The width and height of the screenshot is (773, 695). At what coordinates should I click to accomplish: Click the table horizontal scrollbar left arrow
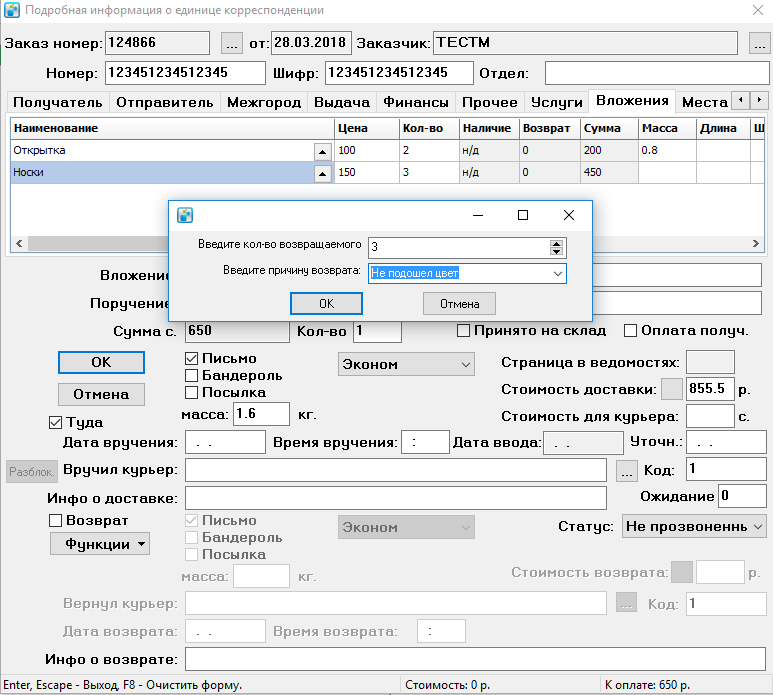[19, 243]
